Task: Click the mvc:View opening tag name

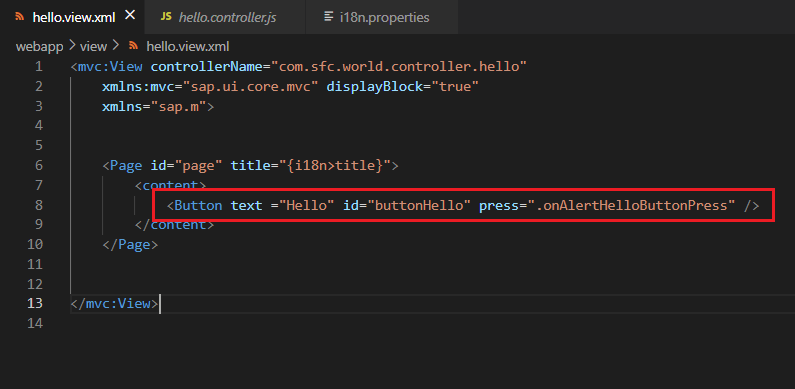Action: pyautogui.click(x=111, y=66)
